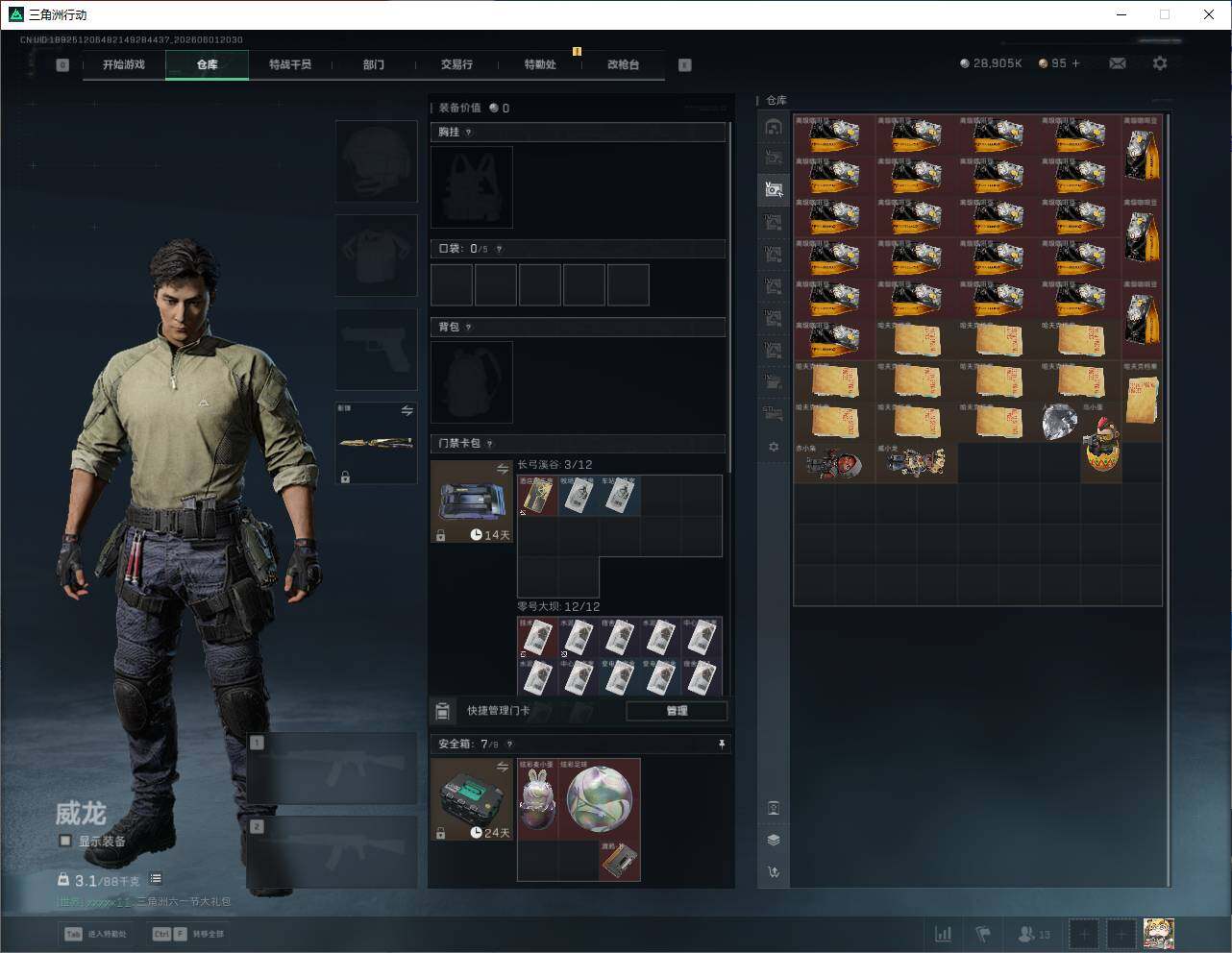This screenshot has height=953, width=1232.
Task: Open the warehouse sidebar settings gear
Action: [774, 447]
